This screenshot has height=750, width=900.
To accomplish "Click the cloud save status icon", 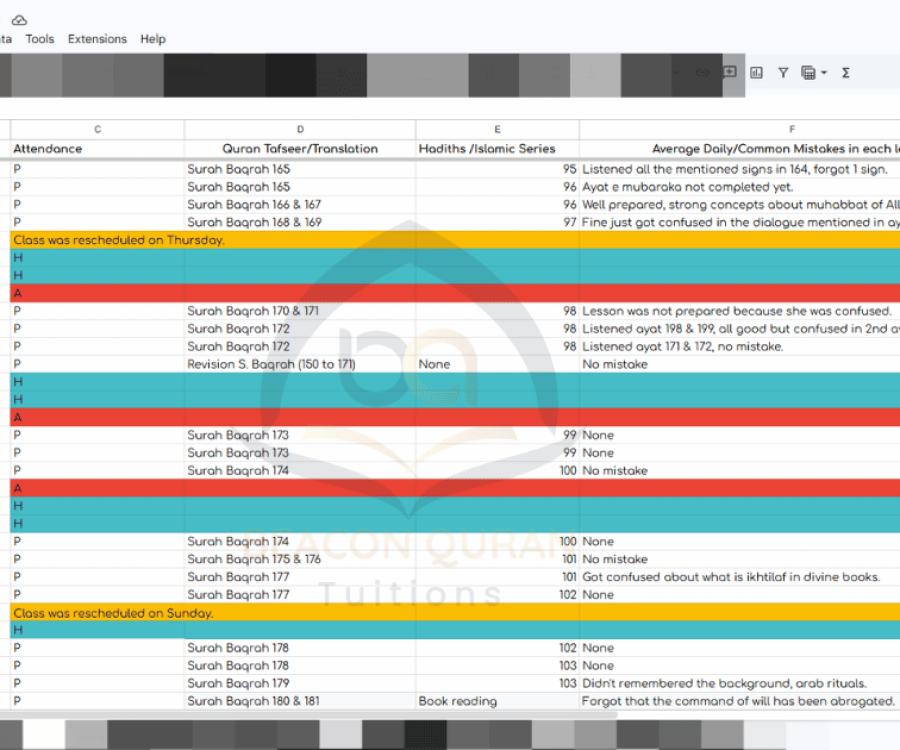I will pos(19,21).
